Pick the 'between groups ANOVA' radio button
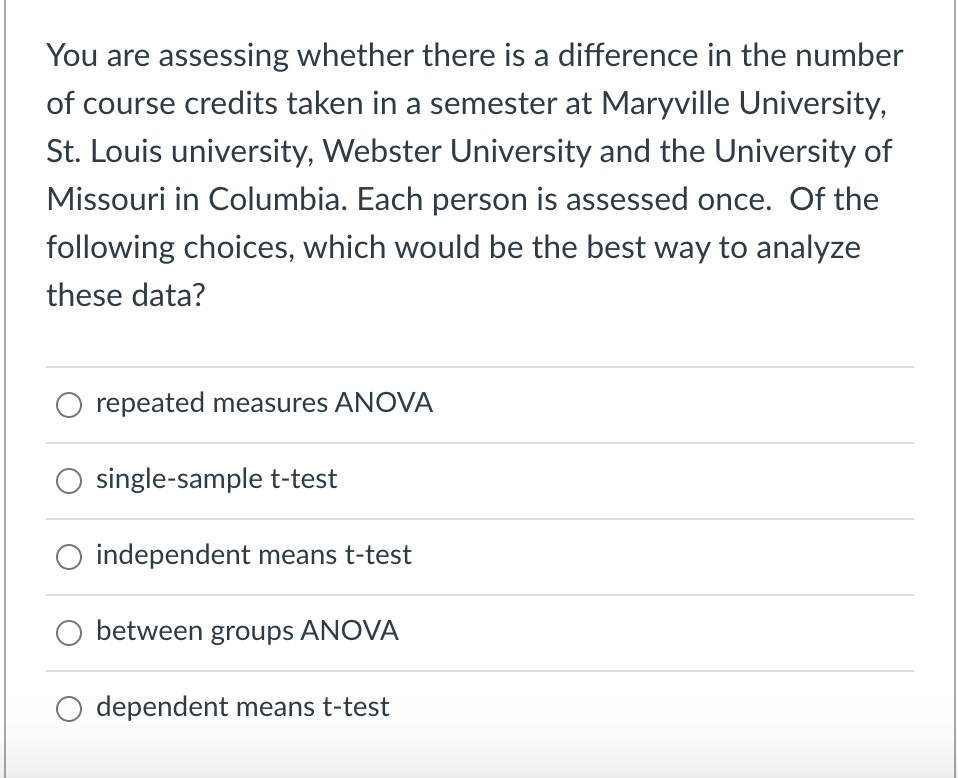 pos(68,632)
